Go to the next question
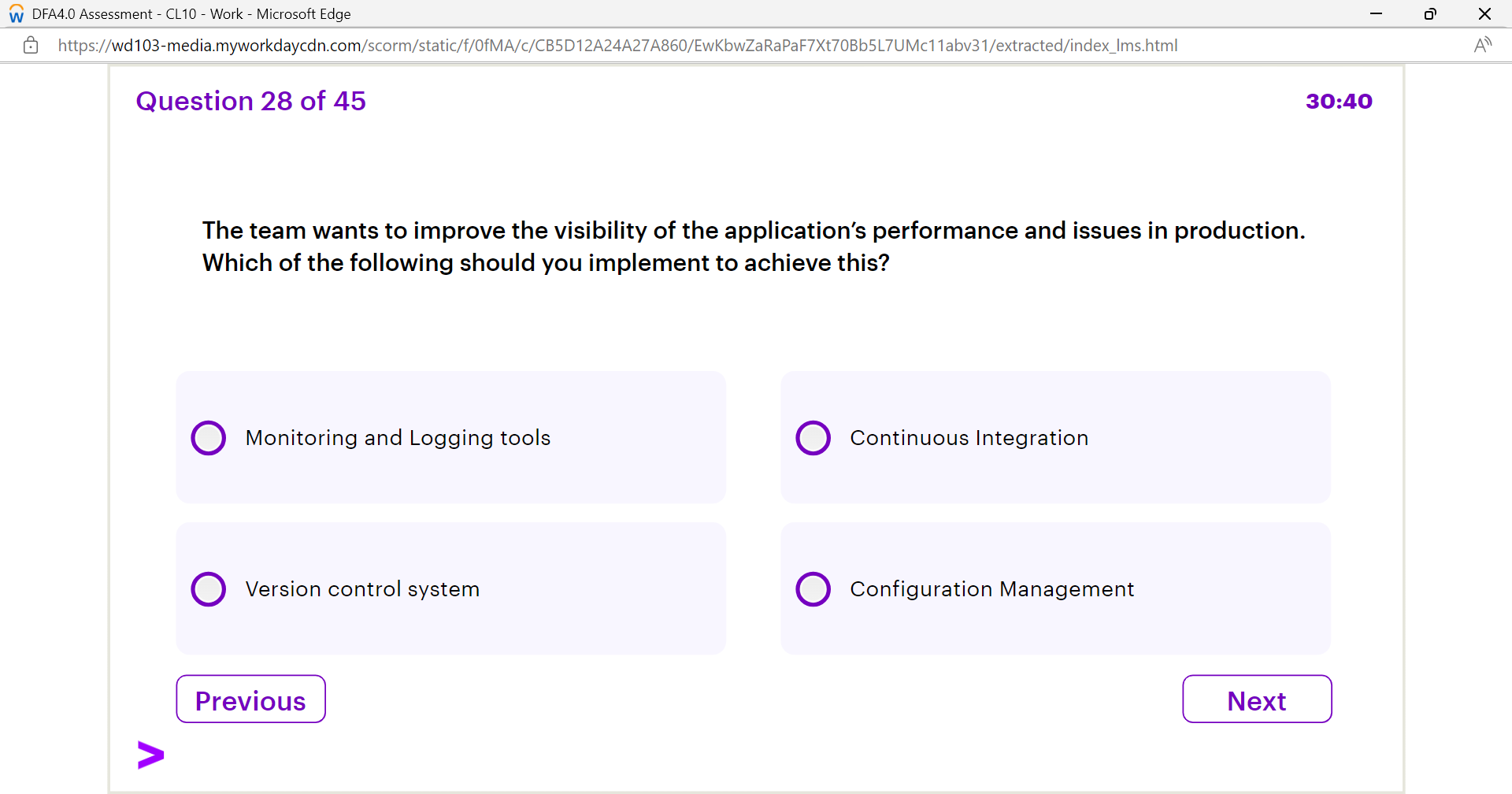The height and width of the screenshot is (794, 1512). point(1257,699)
